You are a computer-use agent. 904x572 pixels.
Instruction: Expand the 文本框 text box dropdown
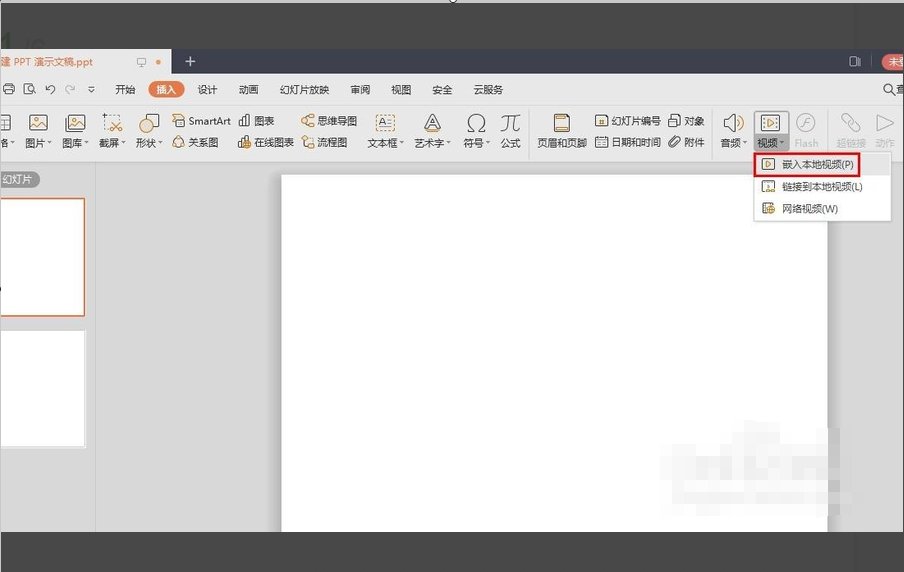pos(384,143)
